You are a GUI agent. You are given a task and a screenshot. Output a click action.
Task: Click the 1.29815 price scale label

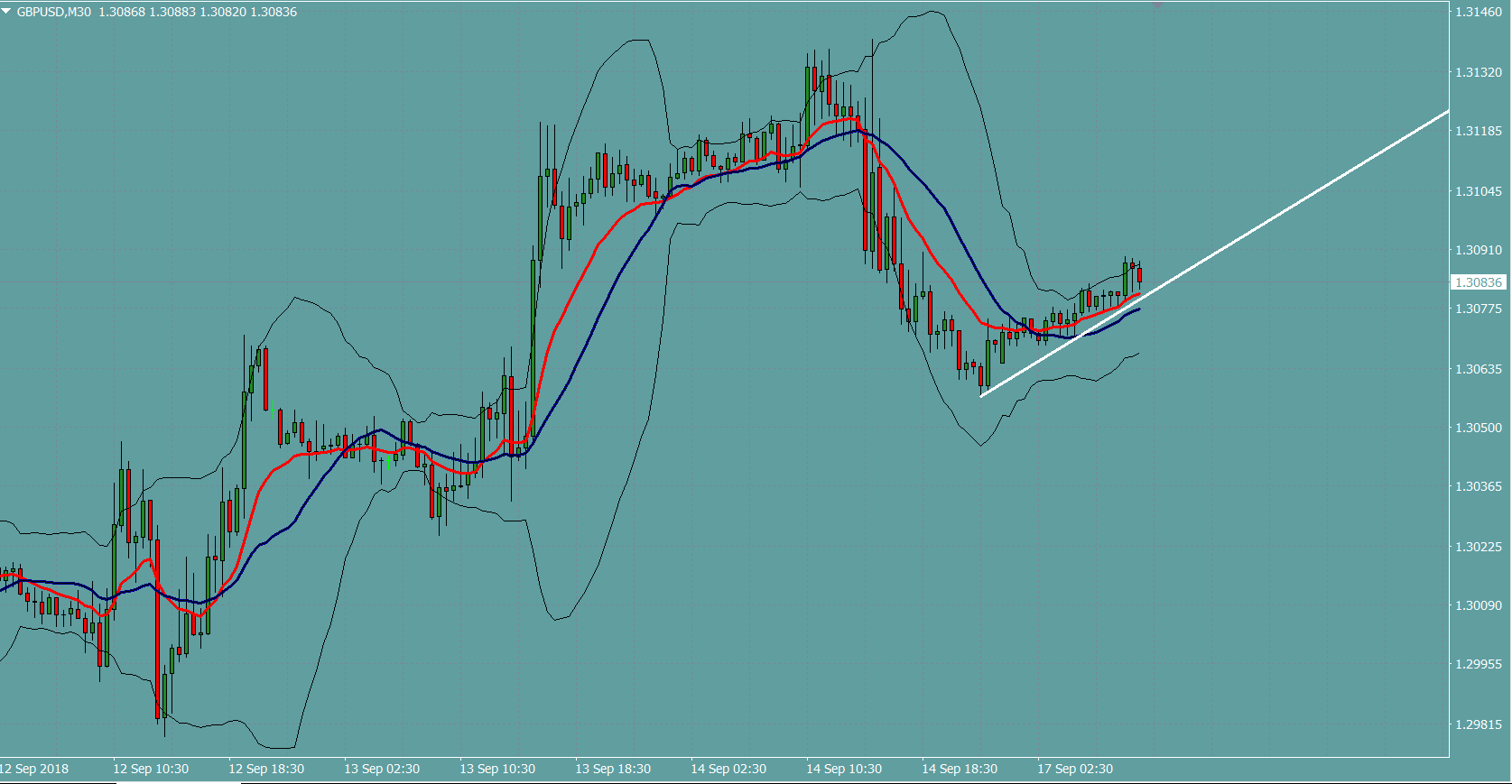(1478, 724)
